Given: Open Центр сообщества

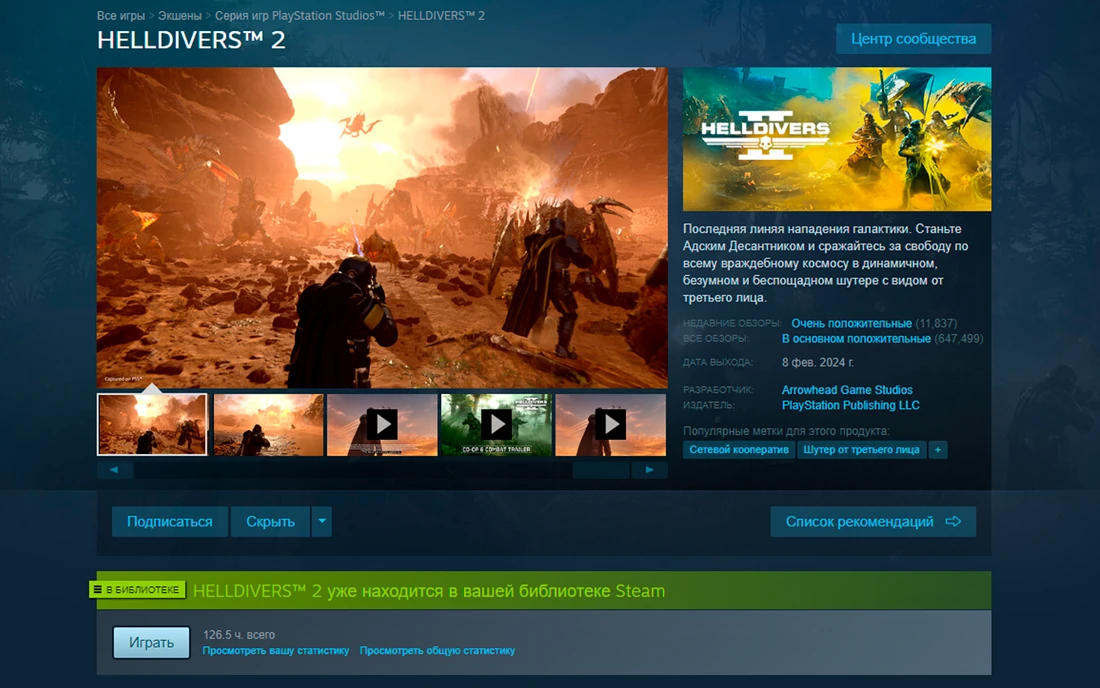Looking at the screenshot, I should [913, 38].
